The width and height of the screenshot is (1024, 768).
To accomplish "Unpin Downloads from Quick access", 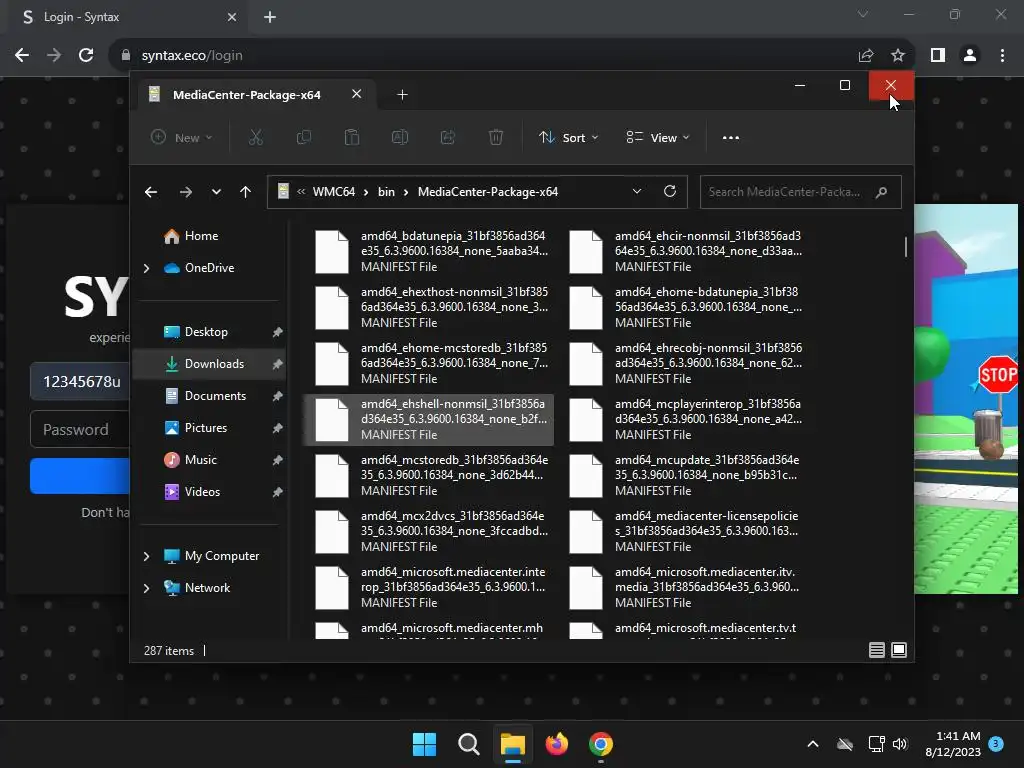I will [x=278, y=364].
